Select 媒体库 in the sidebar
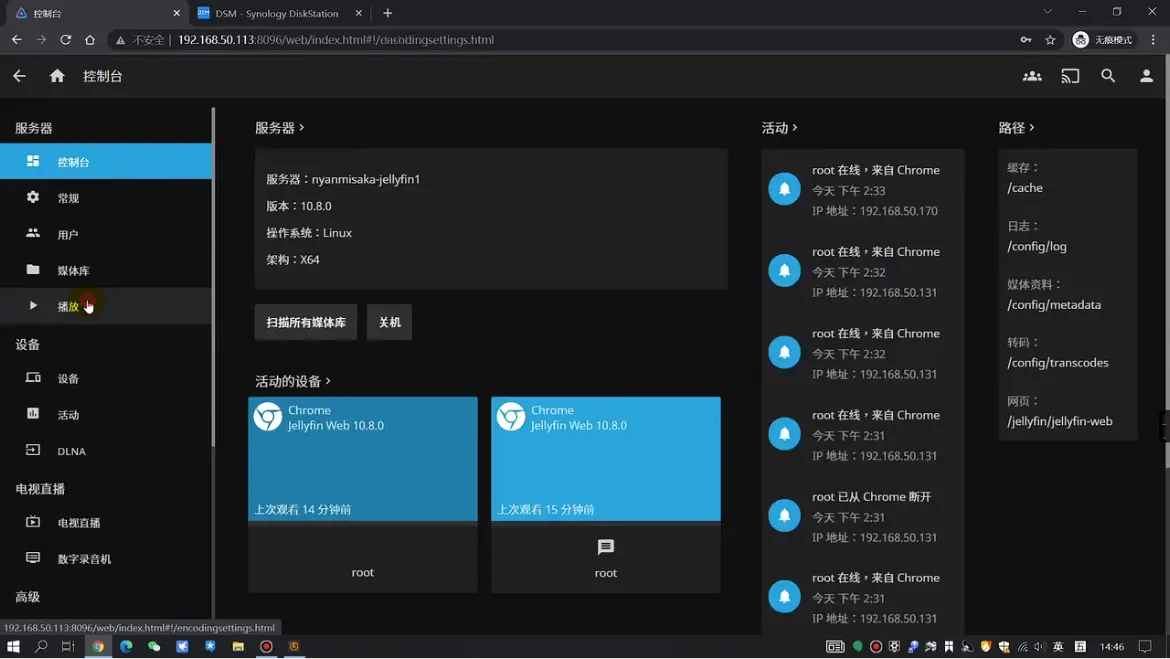The image size is (1170, 659). (73, 271)
